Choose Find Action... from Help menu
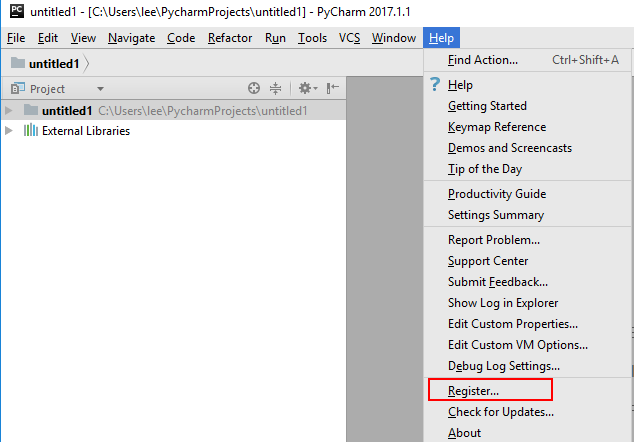The image size is (634, 442). (x=528, y=60)
